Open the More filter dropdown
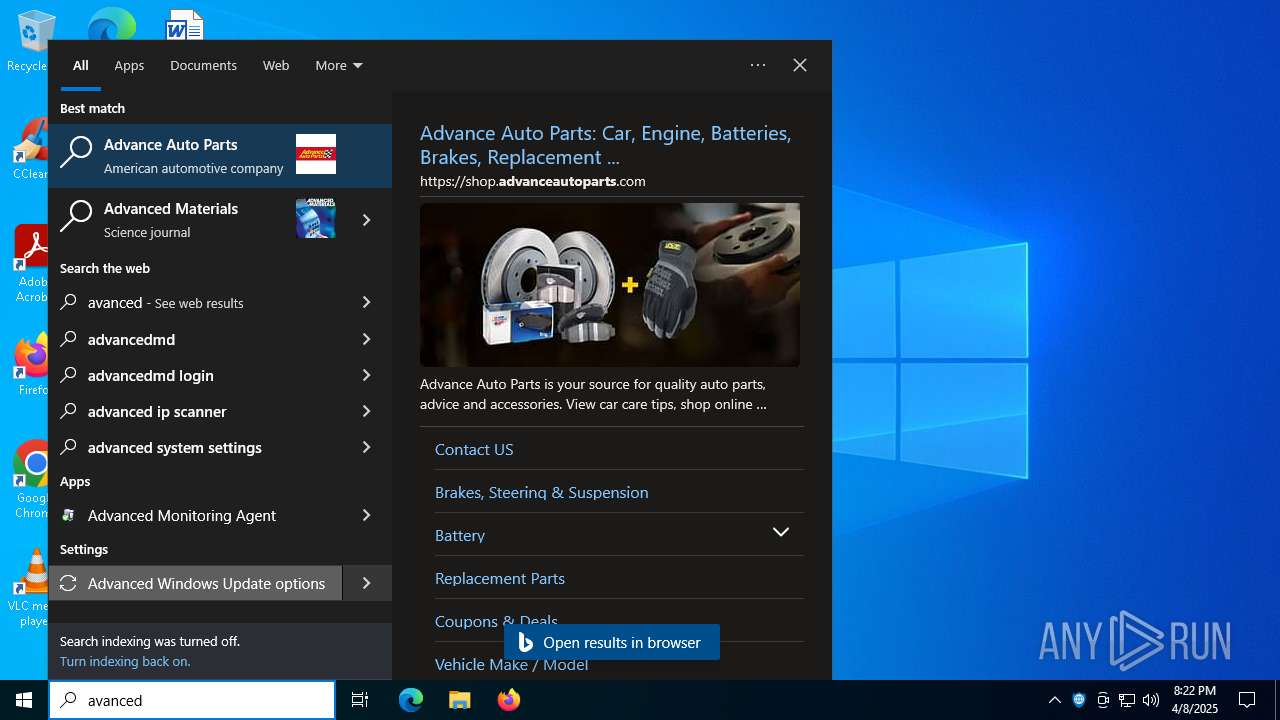Screen dimensions: 1280x720 point(339,65)
